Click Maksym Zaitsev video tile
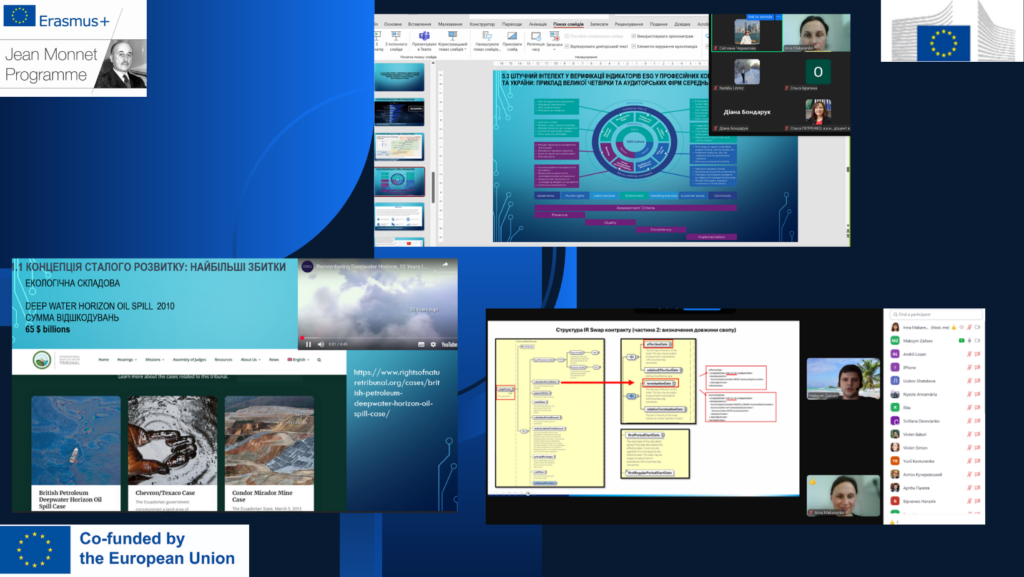This screenshot has width=1024, height=577. pyautogui.click(x=843, y=379)
